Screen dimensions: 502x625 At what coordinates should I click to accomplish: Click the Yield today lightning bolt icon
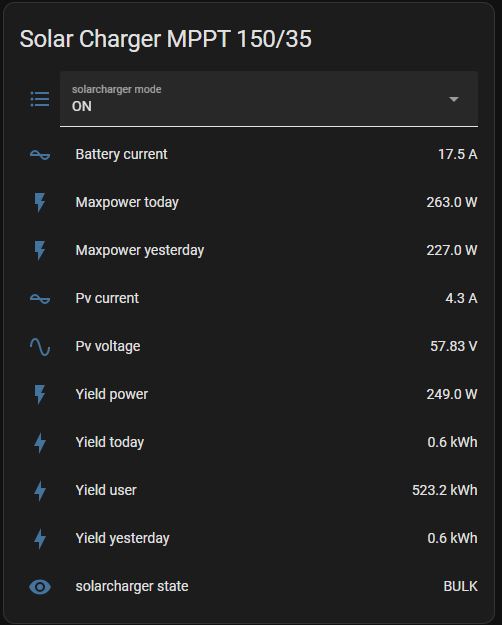pos(40,442)
